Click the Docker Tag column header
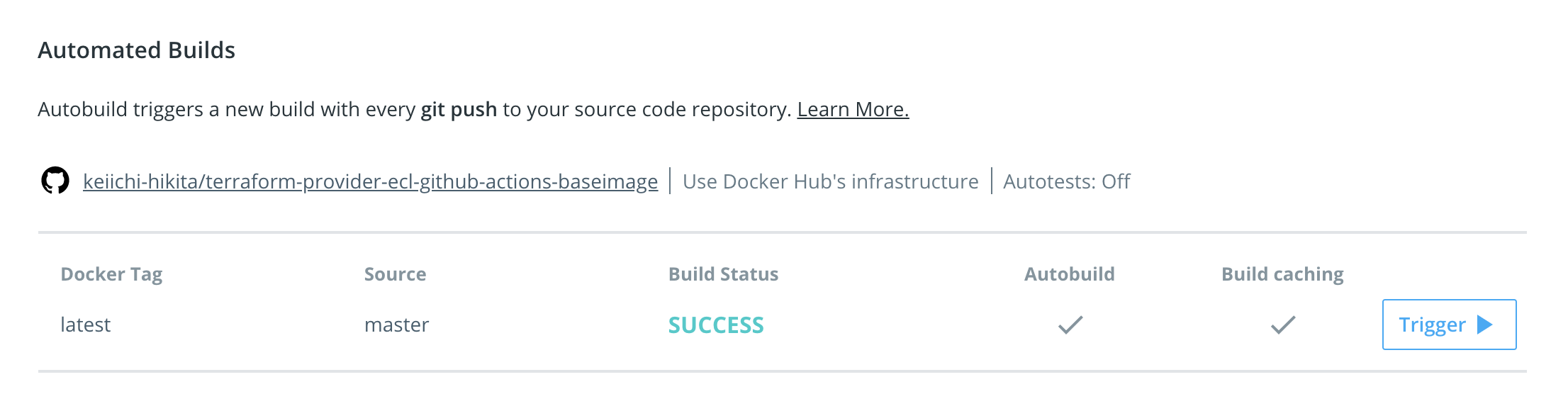Viewport: 1568px width, 411px height. 111,274
